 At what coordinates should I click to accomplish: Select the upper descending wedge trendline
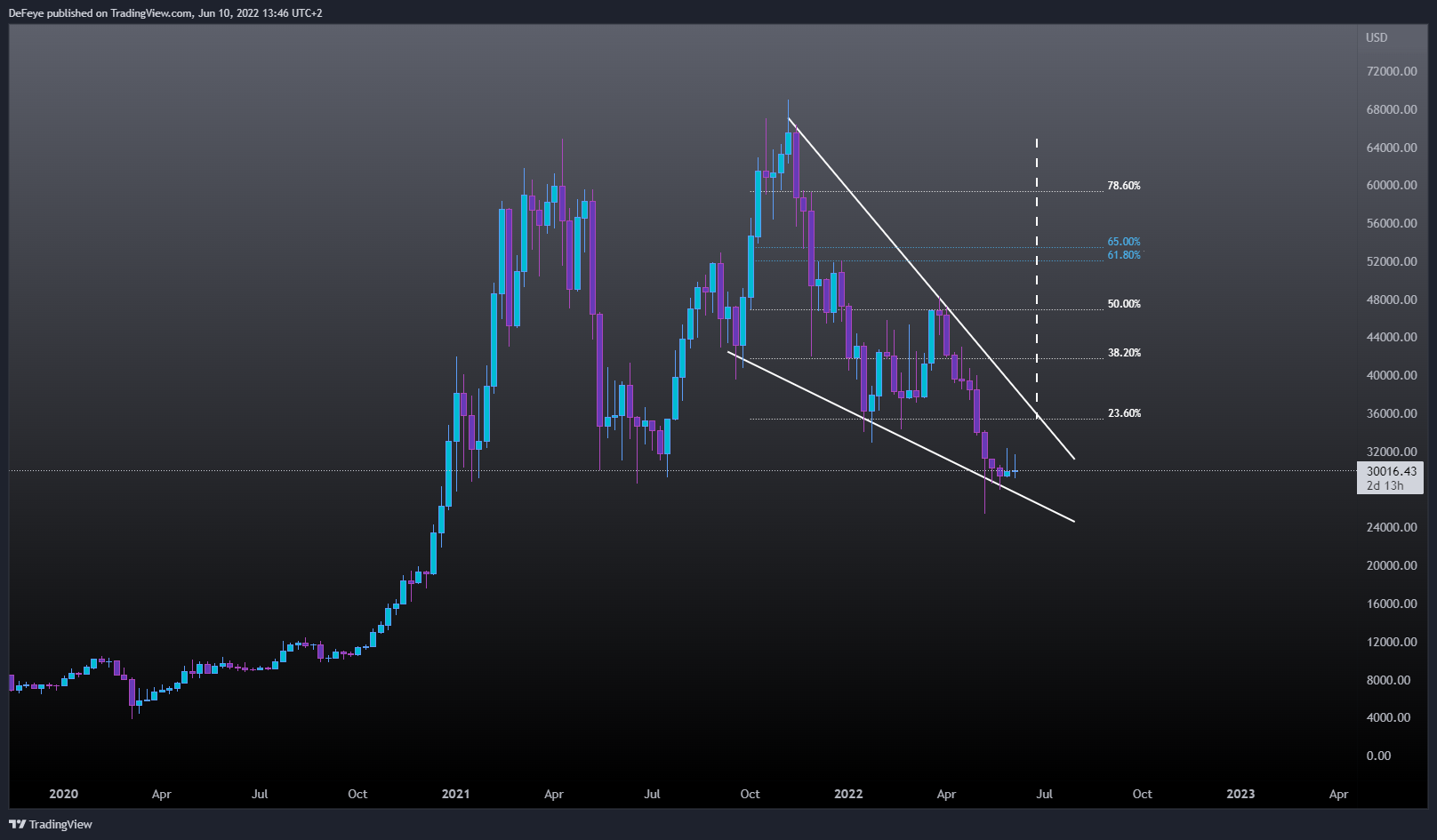click(x=931, y=288)
